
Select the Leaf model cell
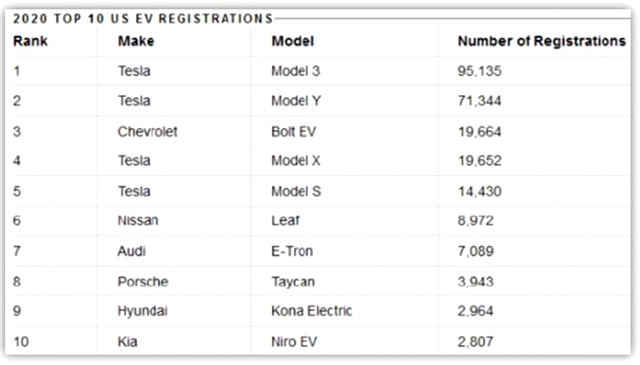285,220
